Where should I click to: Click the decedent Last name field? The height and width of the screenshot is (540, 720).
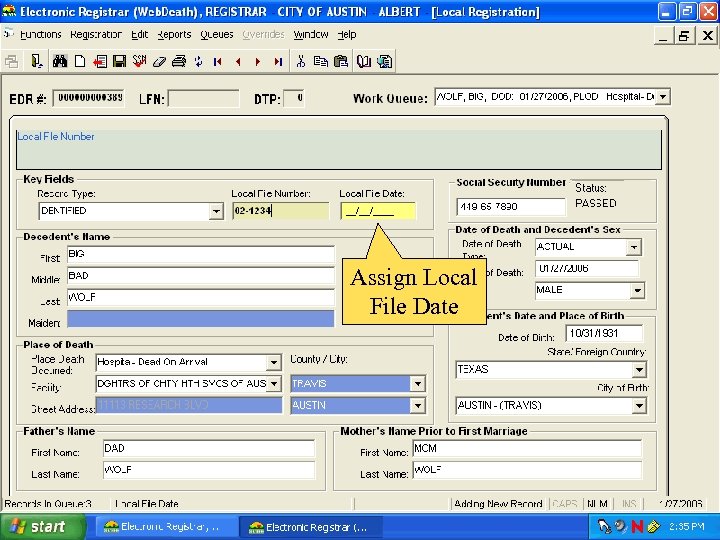[x=201, y=297]
